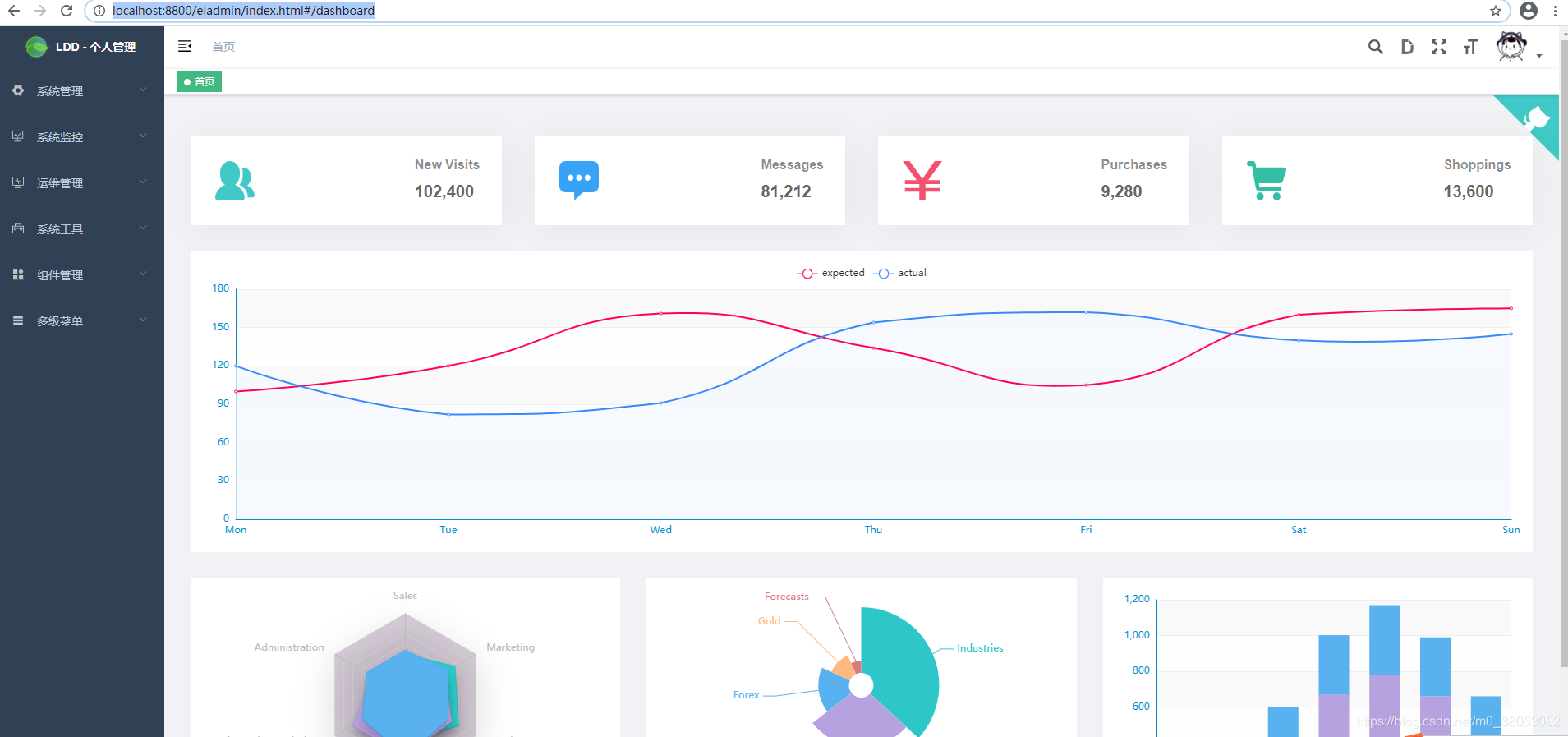Image resolution: width=1568 pixels, height=737 pixels.
Task: Bookmark this page with the star icon
Action: [x=1496, y=11]
